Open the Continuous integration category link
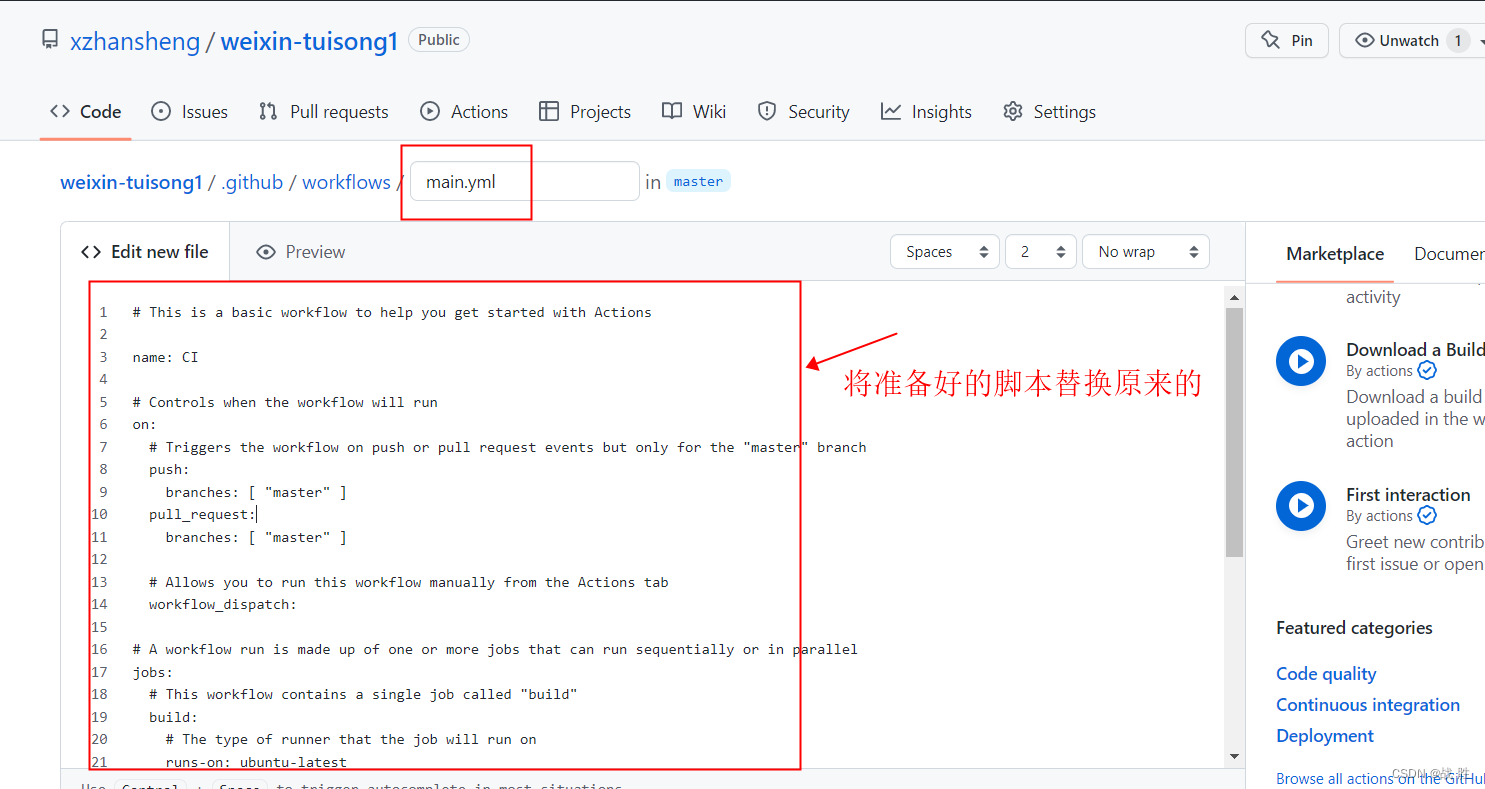The width and height of the screenshot is (1485, 789). 1367,705
